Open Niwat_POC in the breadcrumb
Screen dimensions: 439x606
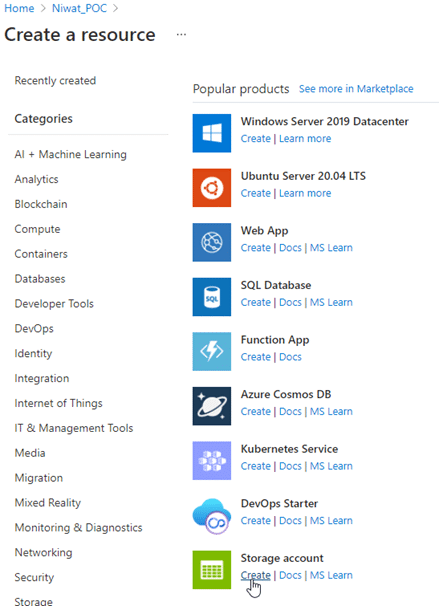coord(79,8)
